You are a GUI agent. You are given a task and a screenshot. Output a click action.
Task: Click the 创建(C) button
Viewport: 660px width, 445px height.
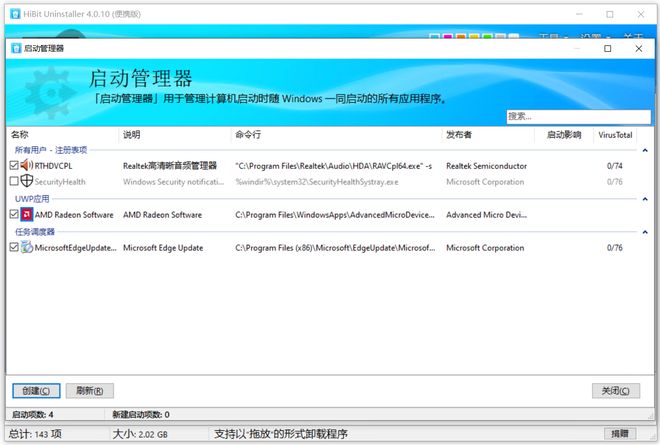click(36, 391)
